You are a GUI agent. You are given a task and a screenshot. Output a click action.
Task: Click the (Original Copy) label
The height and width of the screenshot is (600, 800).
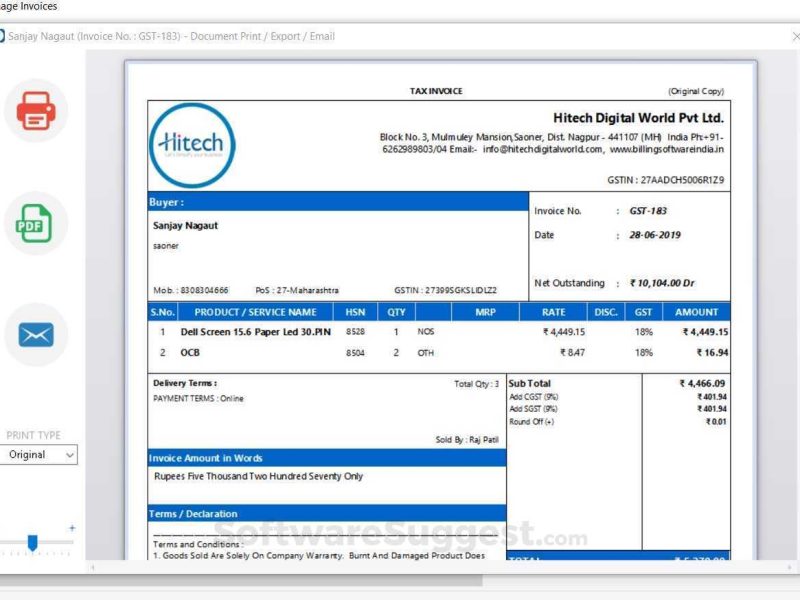pyautogui.click(x=696, y=91)
